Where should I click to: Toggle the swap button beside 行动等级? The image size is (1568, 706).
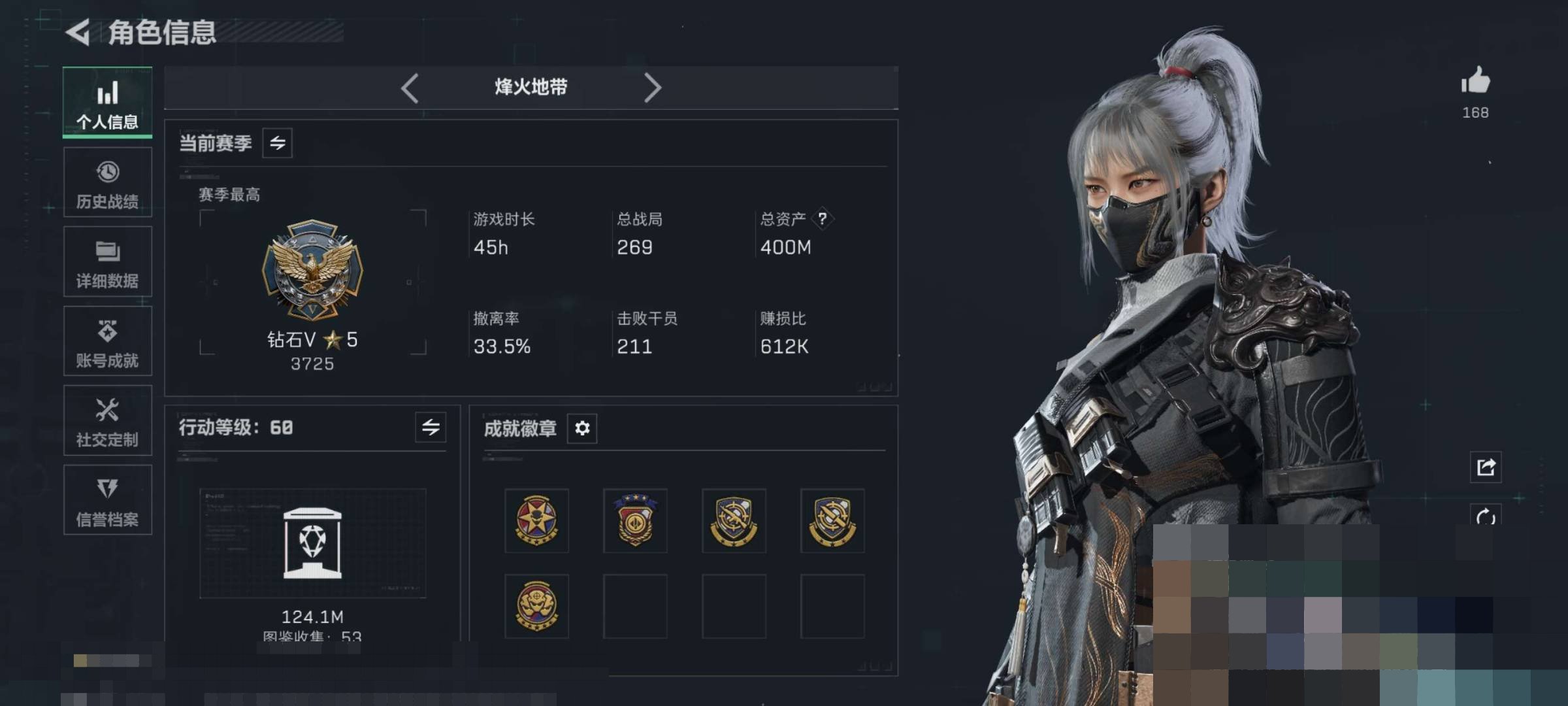click(x=431, y=428)
